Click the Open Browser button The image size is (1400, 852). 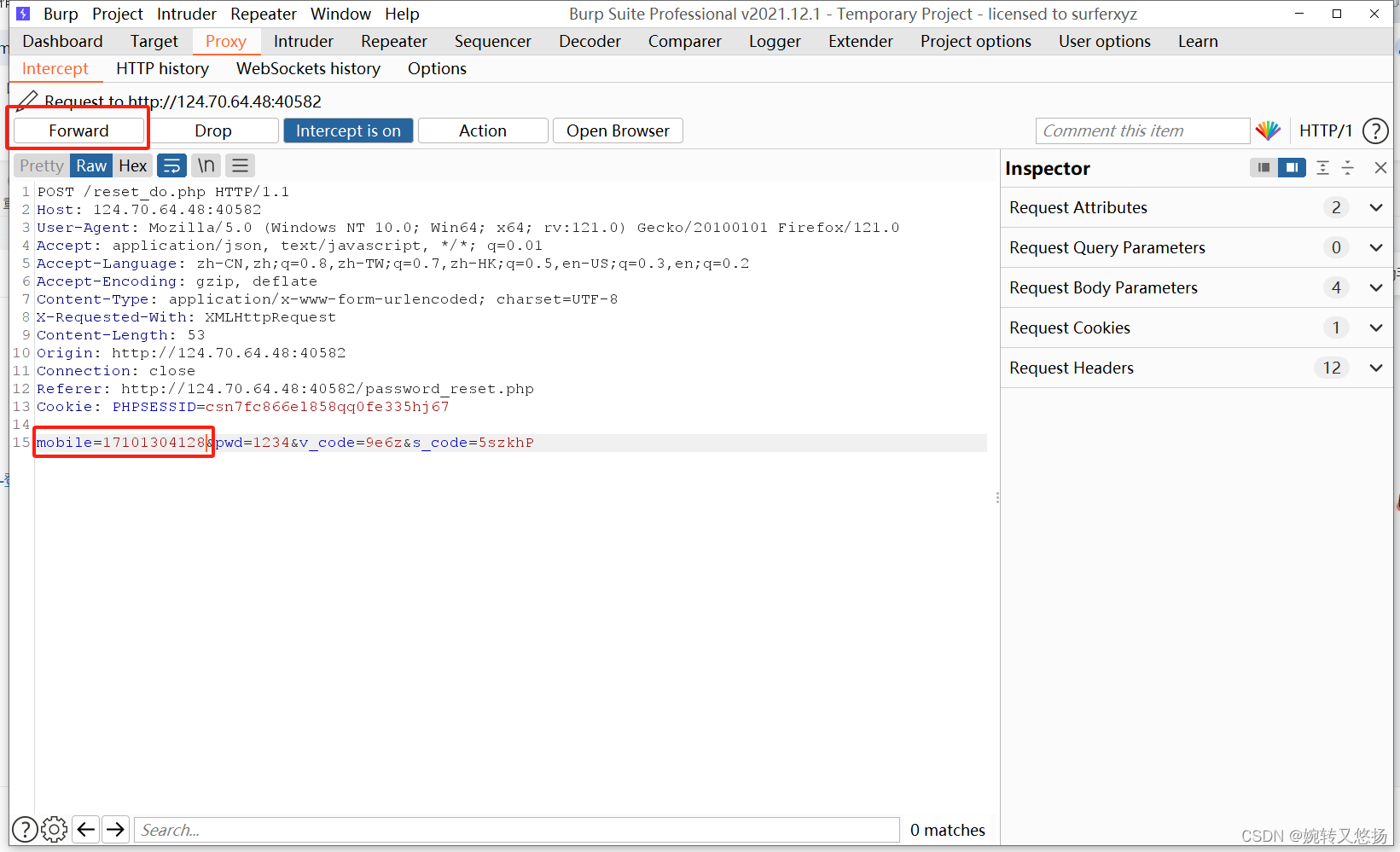pos(618,130)
